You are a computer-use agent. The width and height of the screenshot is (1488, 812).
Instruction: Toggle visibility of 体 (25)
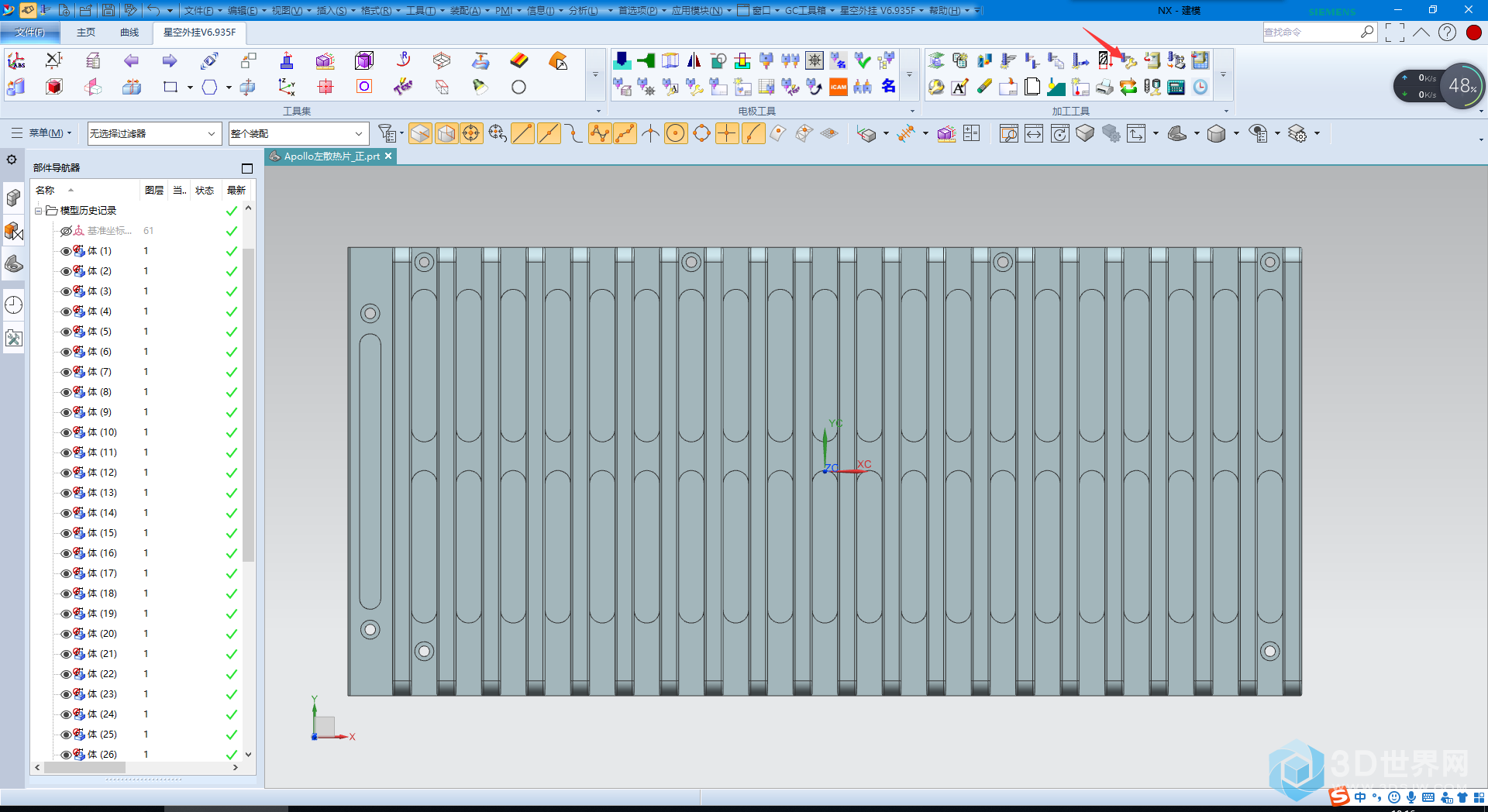pos(66,735)
